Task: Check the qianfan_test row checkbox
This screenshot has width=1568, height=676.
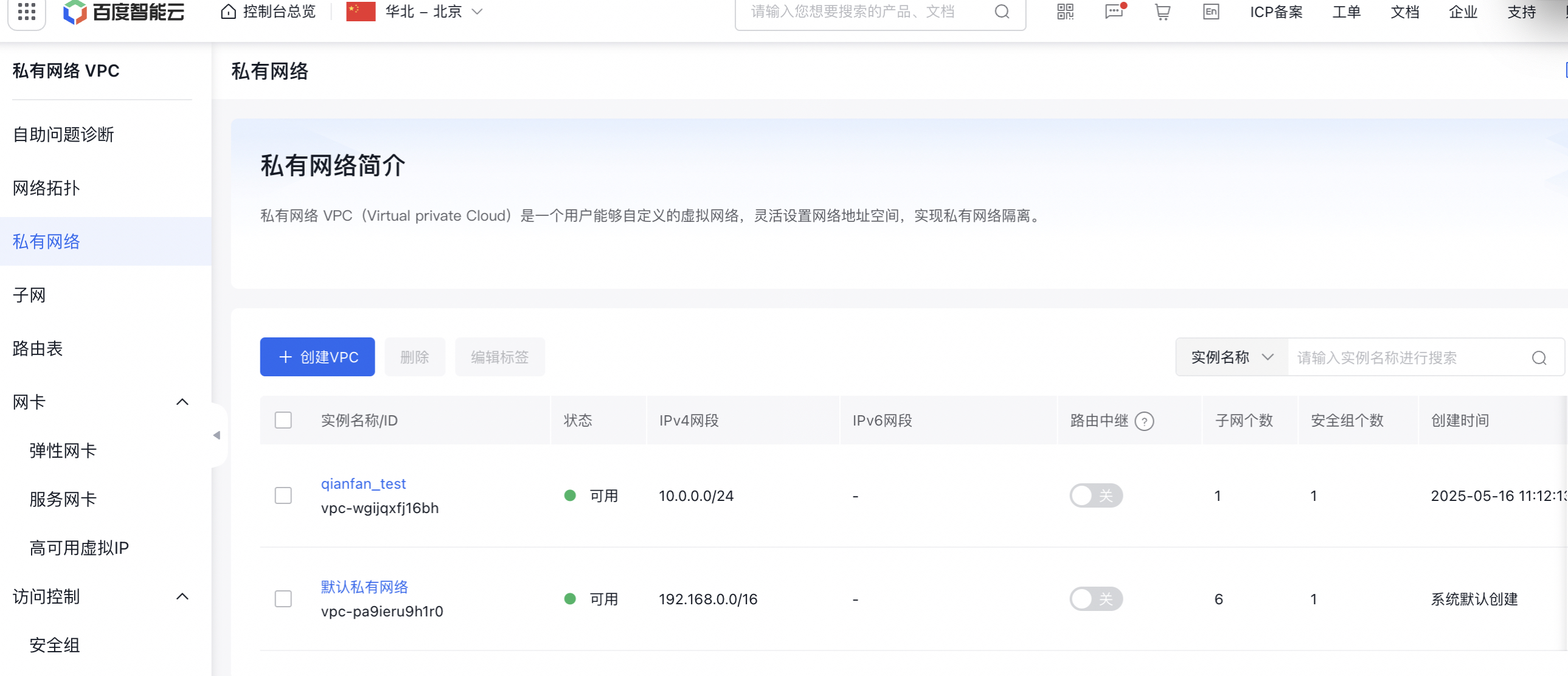Action: (x=283, y=496)
